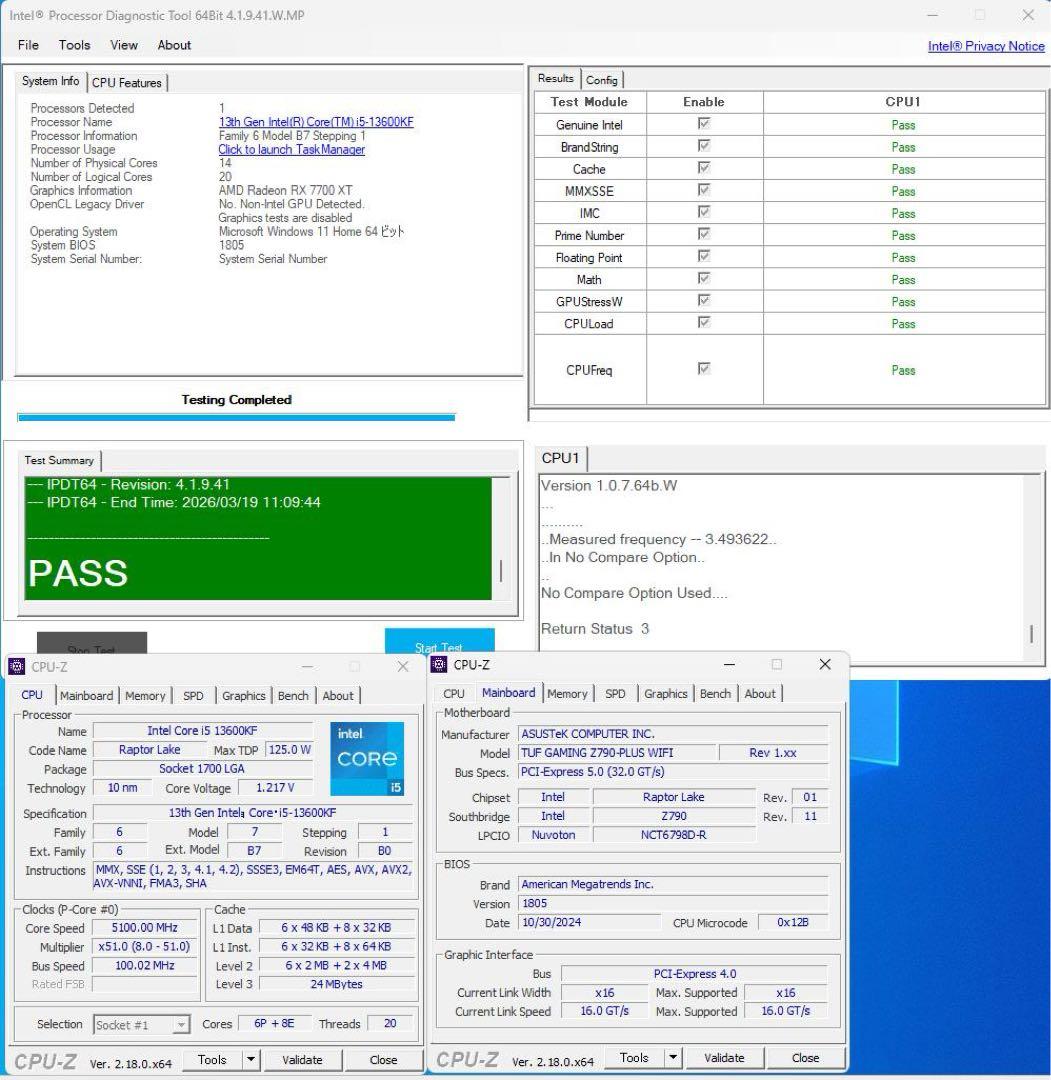
Task: Open the File menu
Action: [x=28, y=45]
